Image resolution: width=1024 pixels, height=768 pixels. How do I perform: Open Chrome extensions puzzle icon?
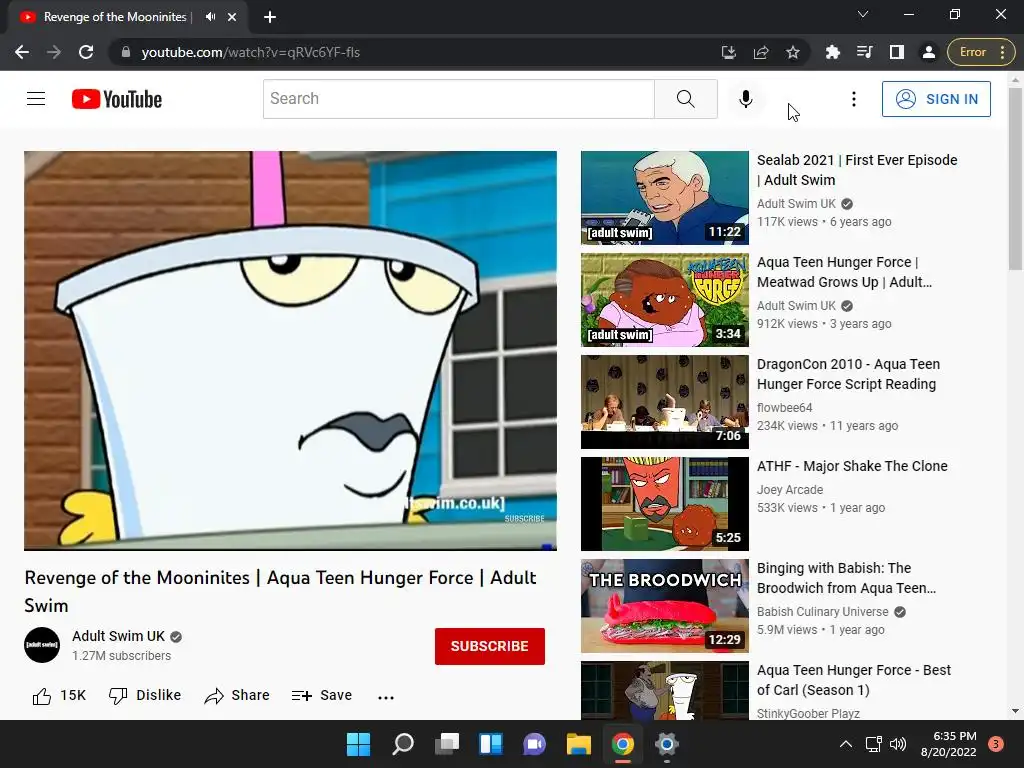(833, 52)
